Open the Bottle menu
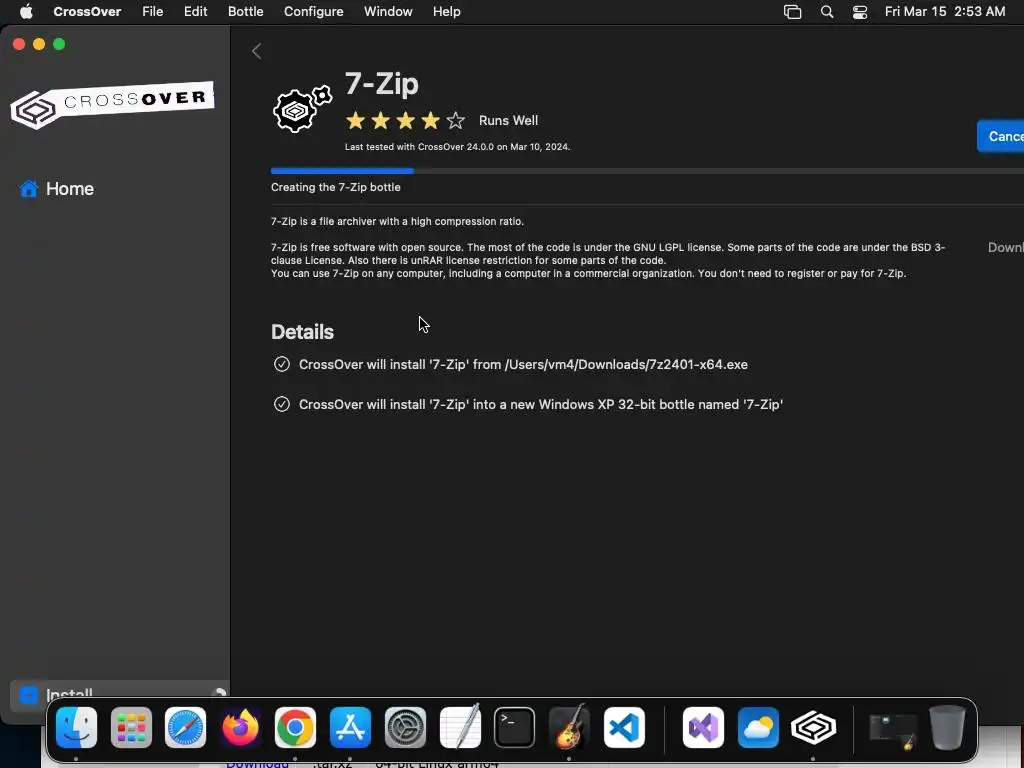This screenshot has height=768, width=1024. point(246,12)
